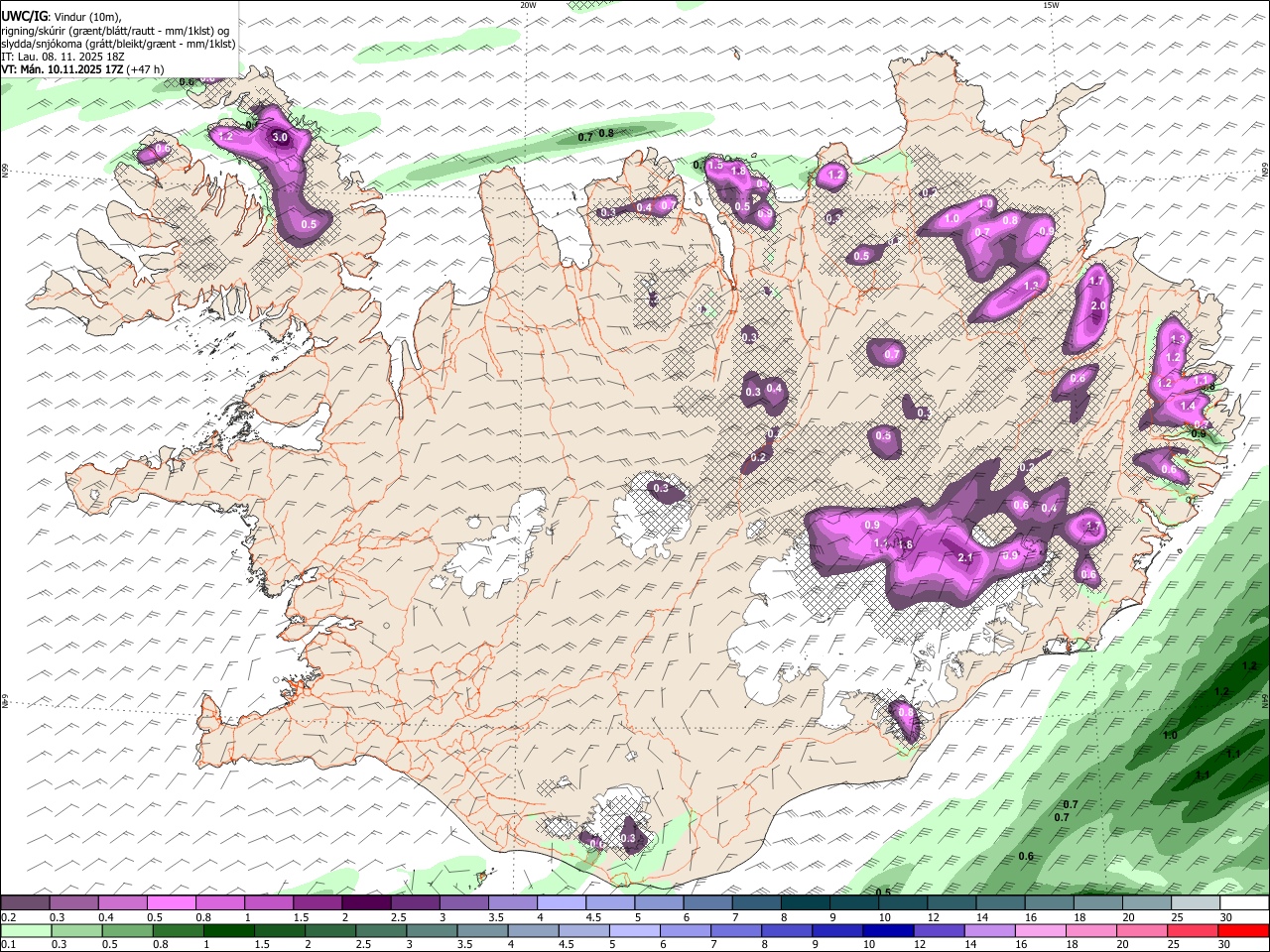Click the '1.7' snowfall value above the 2.0
The height and width of the screenshot is (952, 1270).
click(x=1096, y=282)
